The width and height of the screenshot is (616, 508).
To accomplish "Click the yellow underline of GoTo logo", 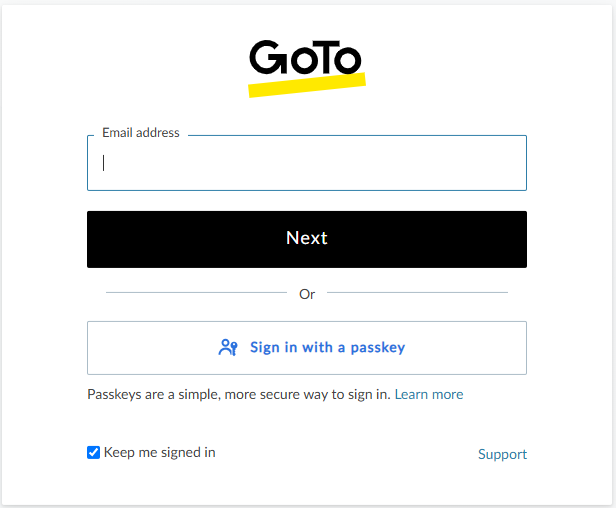I will click(307, 85).
